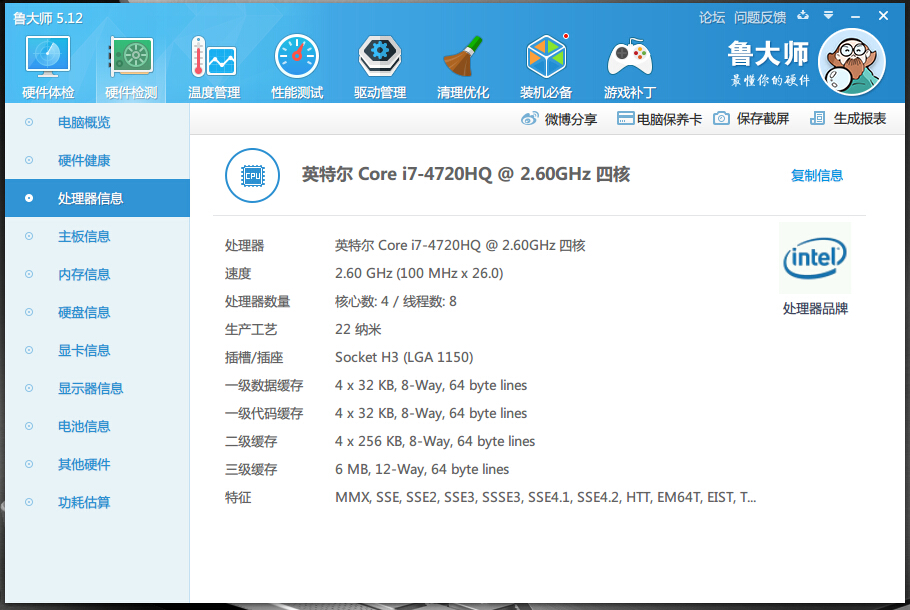Click the bullet icon beside 电脑概览
The image size is (910, 610).
coord(29,122)
